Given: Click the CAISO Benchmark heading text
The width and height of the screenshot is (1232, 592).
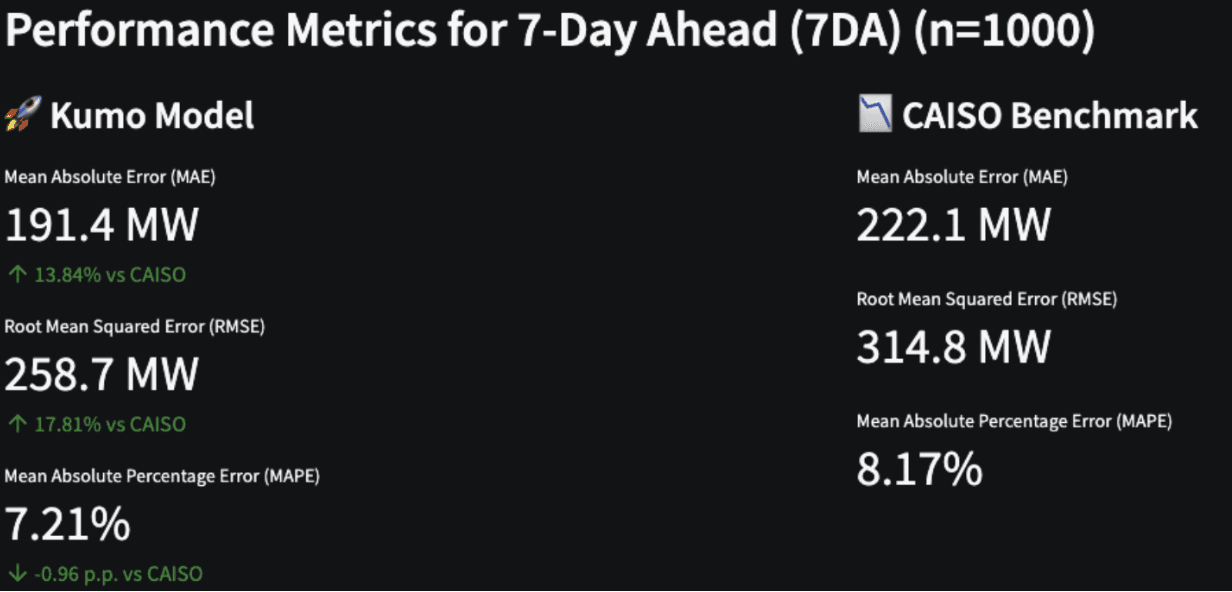Looking at the screenshot, I should pos(1050,115).
